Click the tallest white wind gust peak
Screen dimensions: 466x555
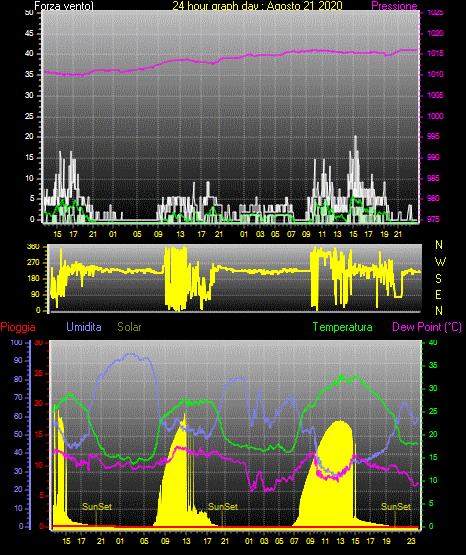tap(356, 138)
